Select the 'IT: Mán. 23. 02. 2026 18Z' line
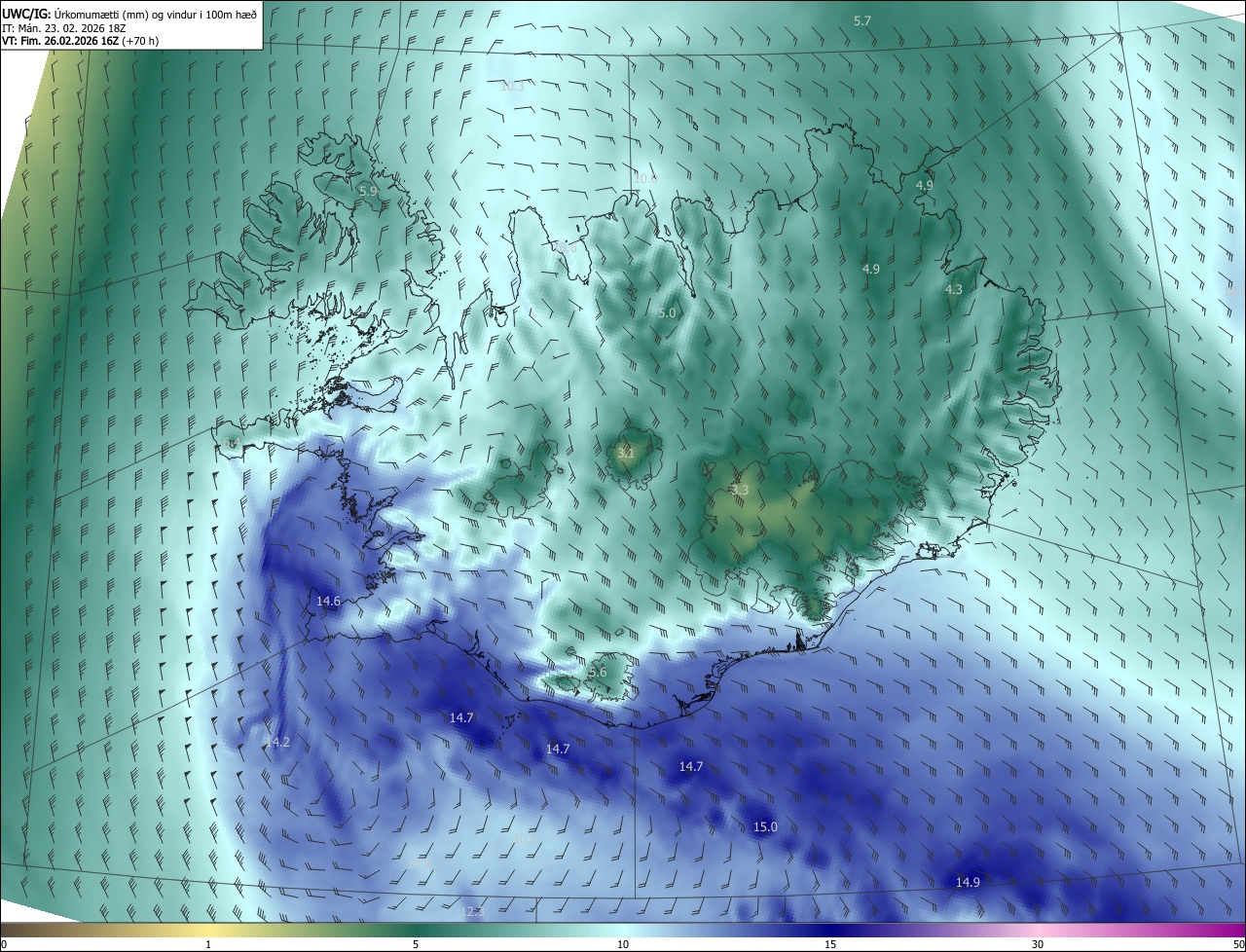Screen dimensions: 1246x952 (65, 27)
